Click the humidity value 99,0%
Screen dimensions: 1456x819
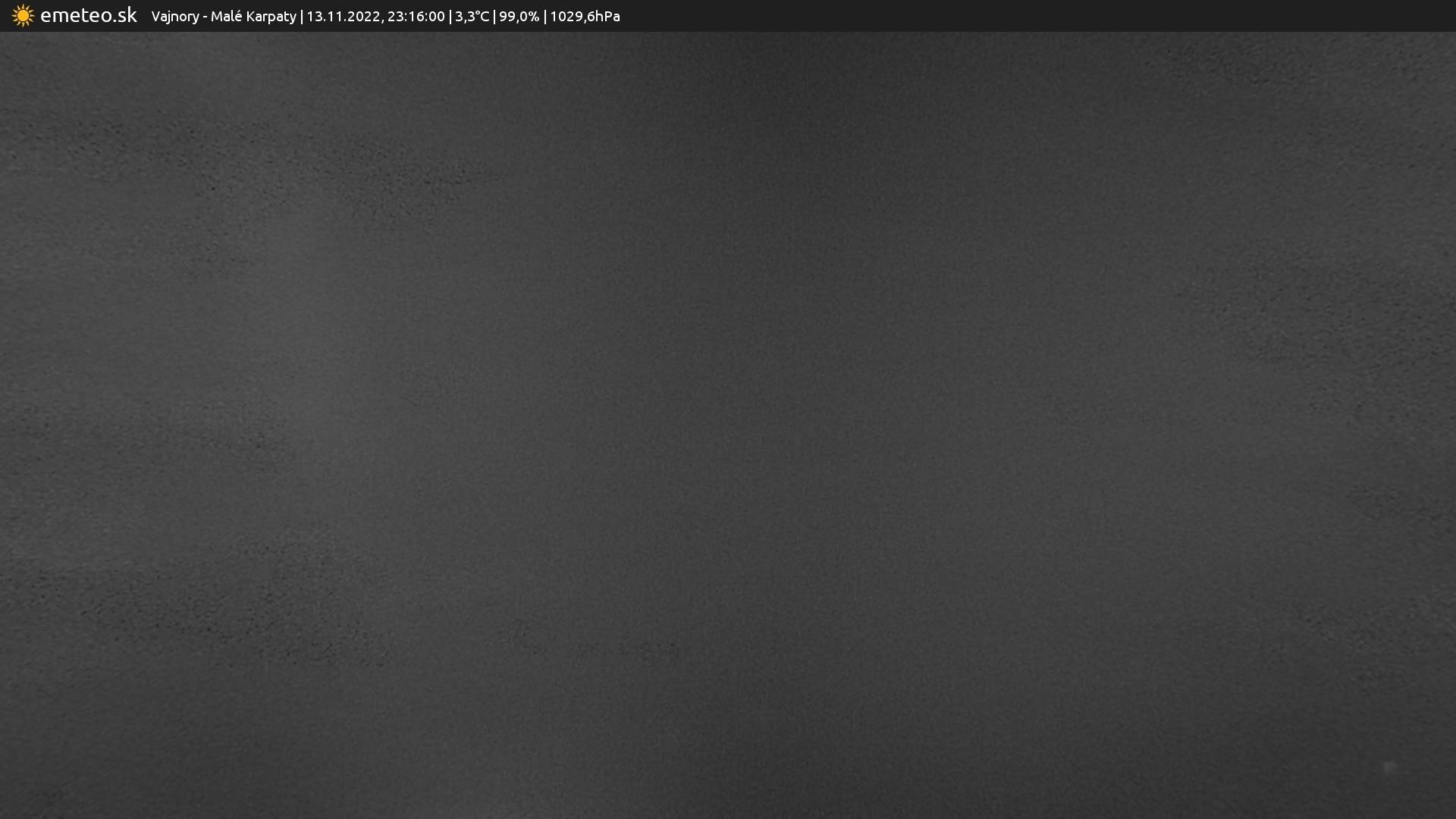click(x=519, y=17)
